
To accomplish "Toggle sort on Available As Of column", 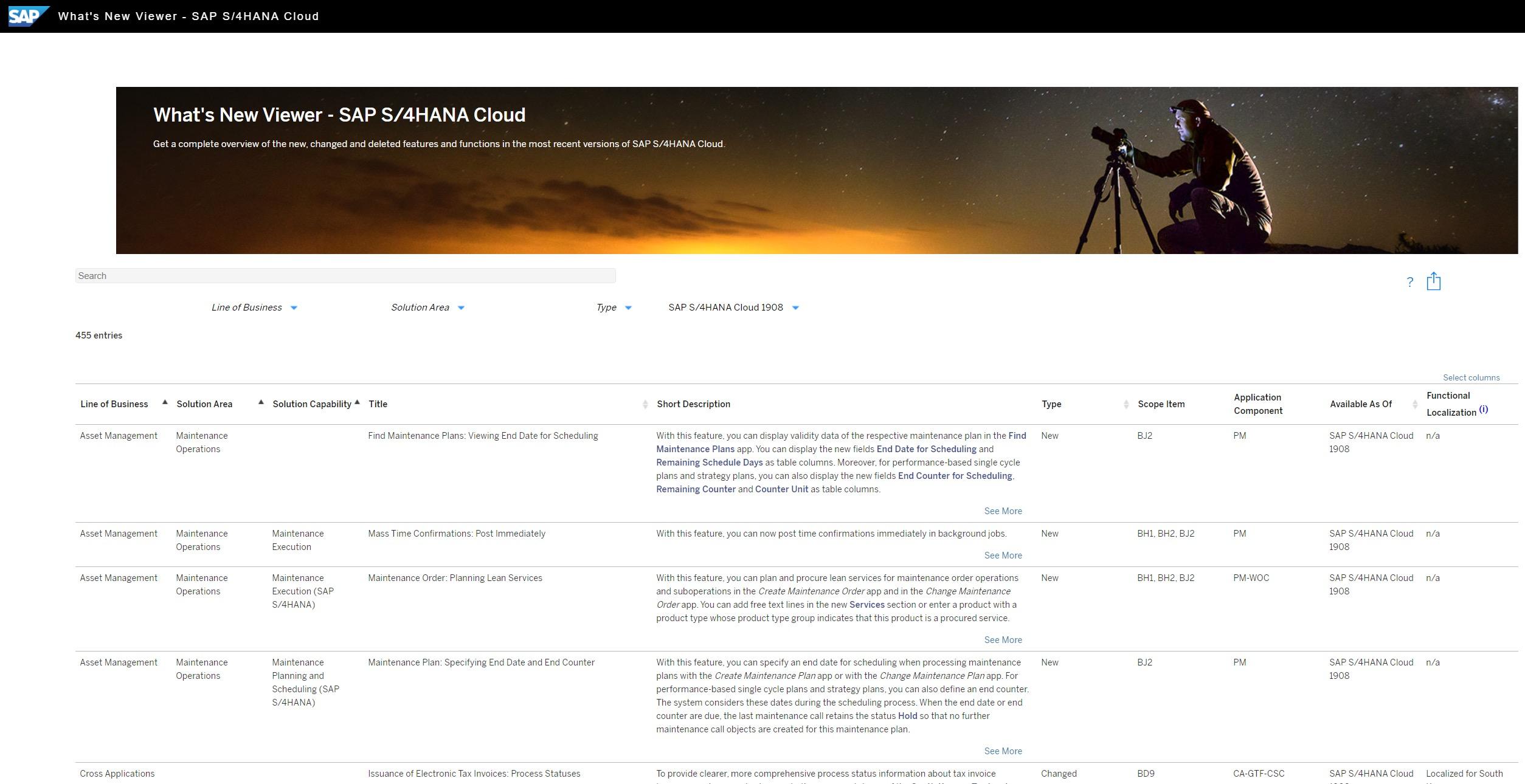I will 1414,404.
